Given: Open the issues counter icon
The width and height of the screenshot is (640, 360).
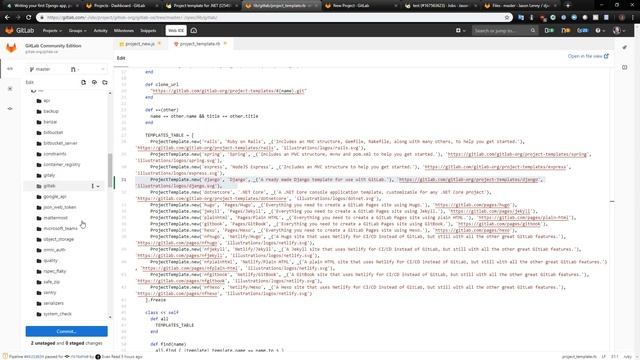Looking at the screenshot, I should pyautogui.click(x=549, y=31).
